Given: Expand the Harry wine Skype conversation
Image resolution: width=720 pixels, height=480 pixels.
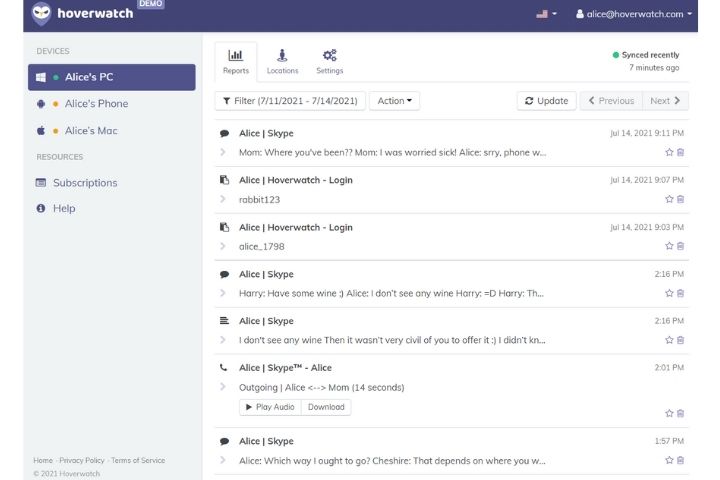Looking at the screenshot, I should click(x=223, y=293).
